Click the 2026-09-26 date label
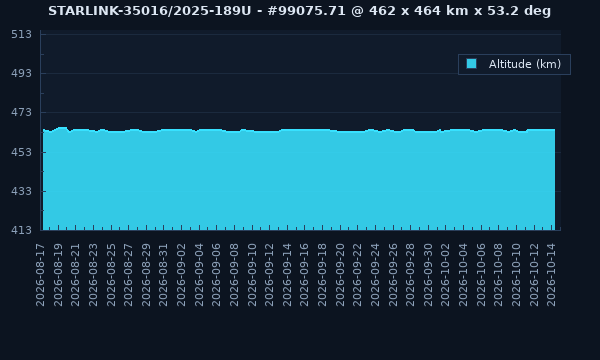 (393, 275)
